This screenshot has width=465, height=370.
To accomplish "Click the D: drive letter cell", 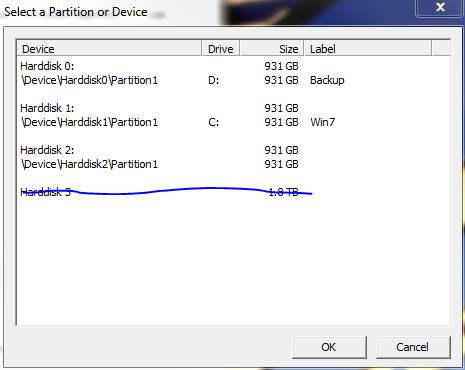I will [x=214, y=80].
